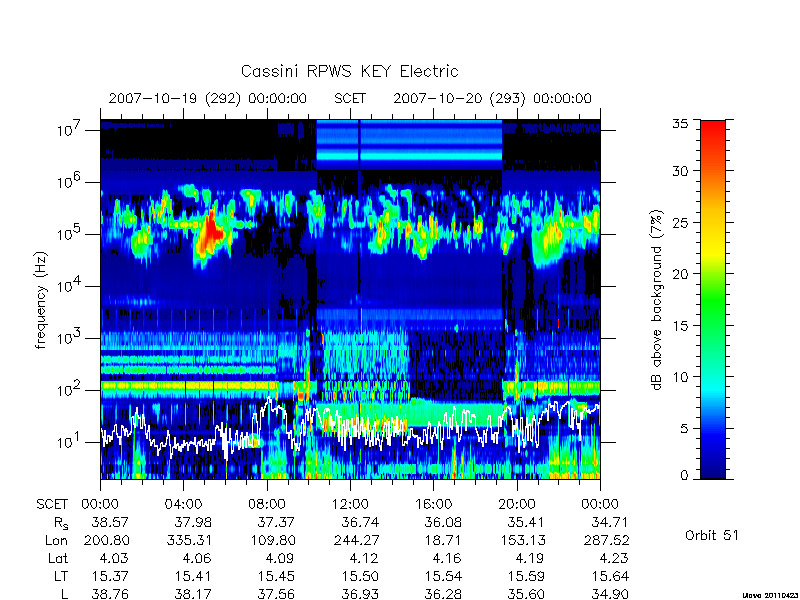Click the Lat value 4.09
Image resolution: width=800 pixels, height=600 pixels.
[281, 559]
